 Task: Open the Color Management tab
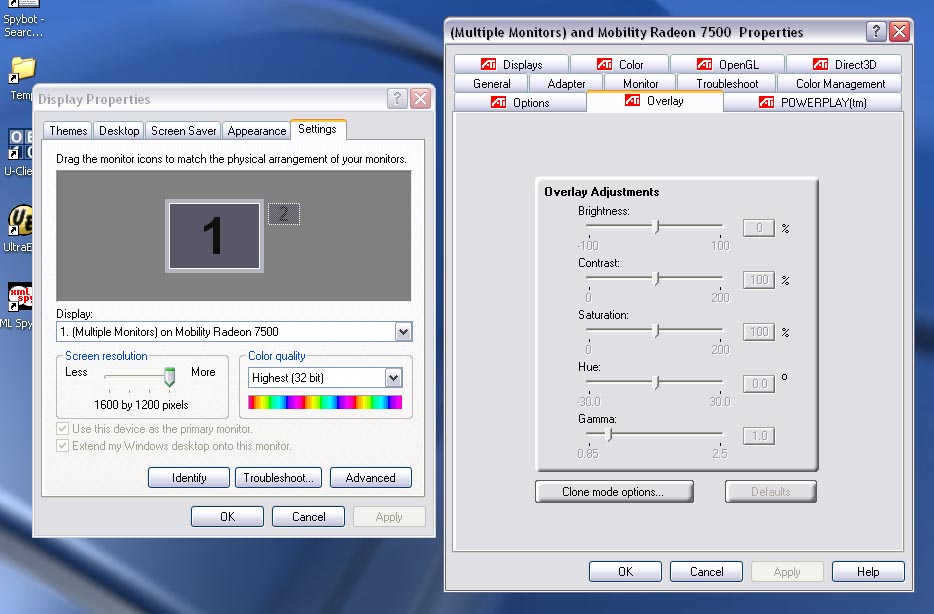(x=840, y=83)
